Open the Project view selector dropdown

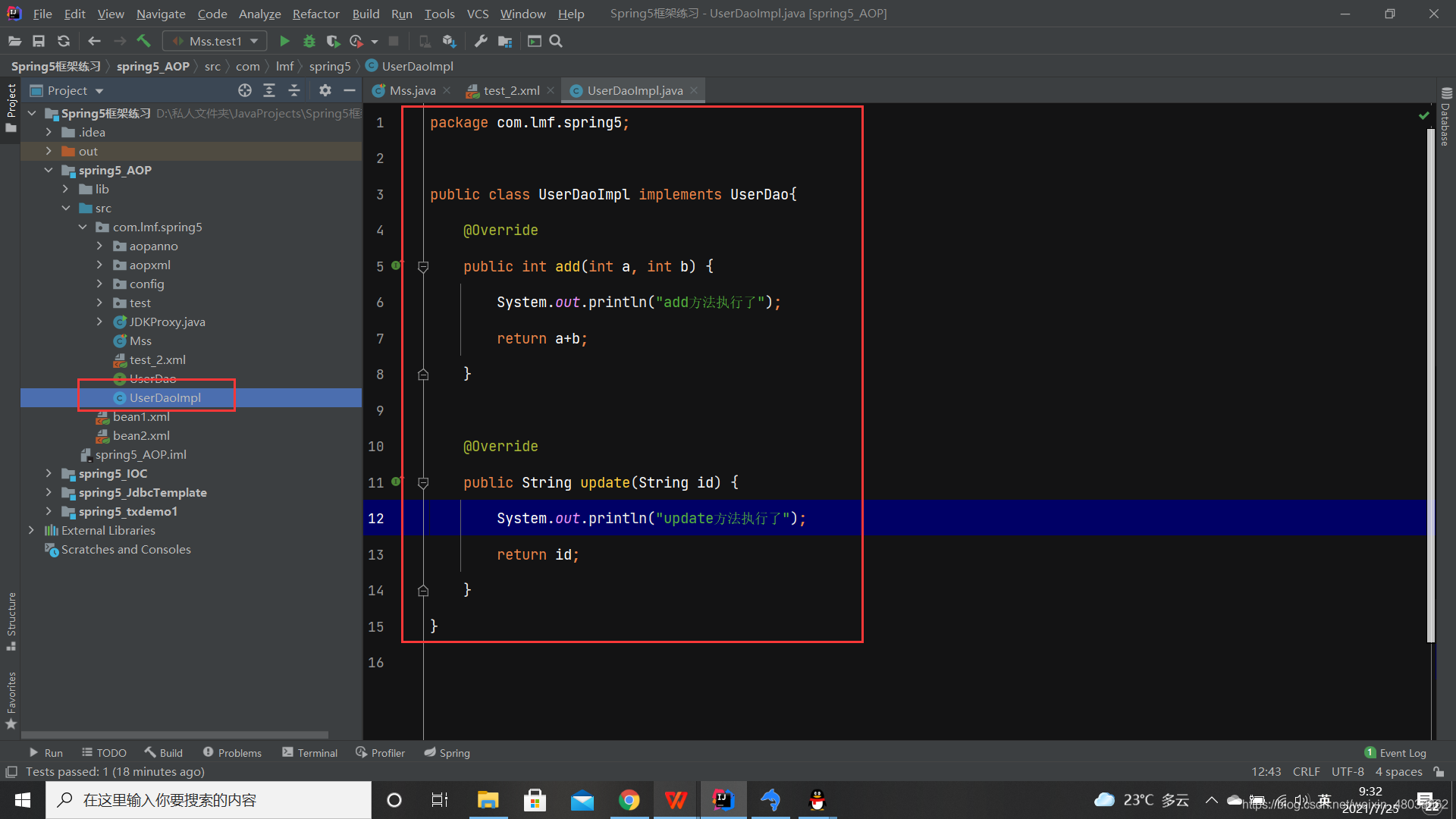click(67, 91)
